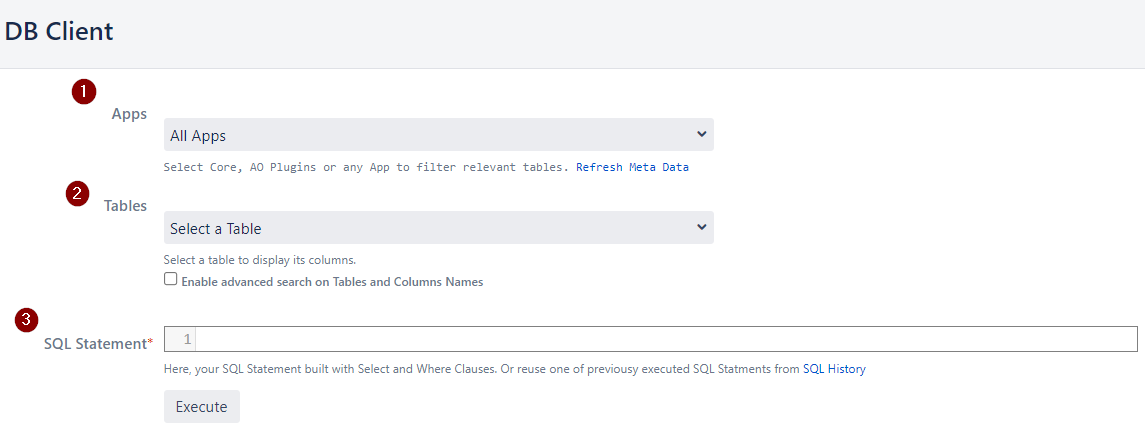This screenshot has height=429, width=1145.
Task: Open the All Apps dropdown
Action: click(x=439, y=135)
